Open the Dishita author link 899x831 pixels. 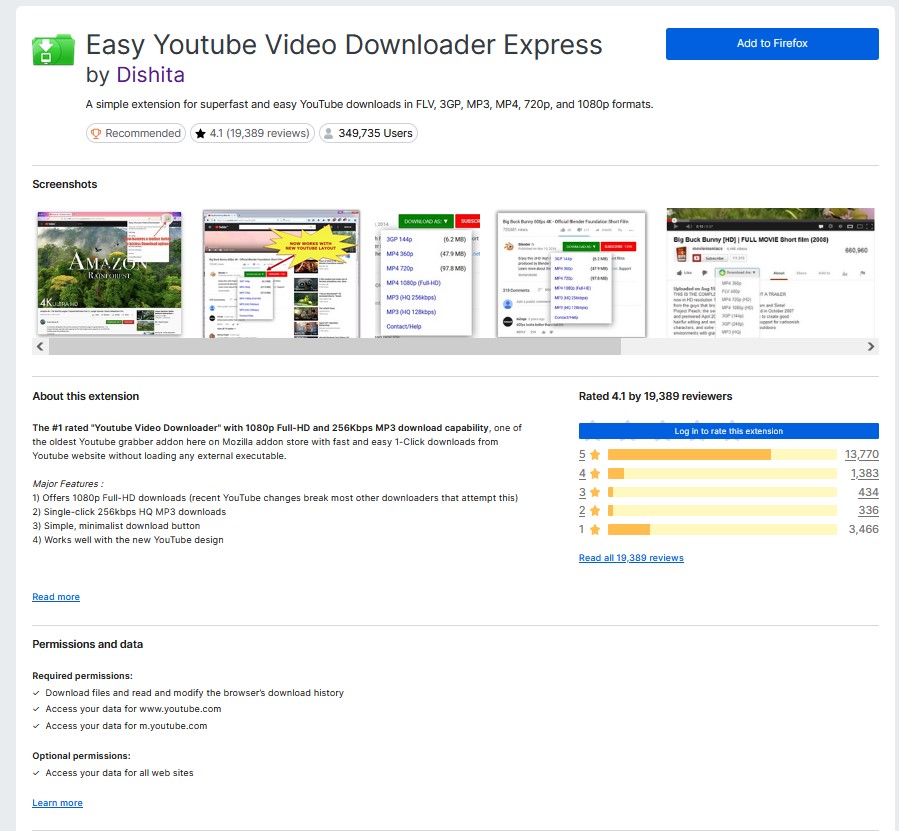(x=150, y=75)
